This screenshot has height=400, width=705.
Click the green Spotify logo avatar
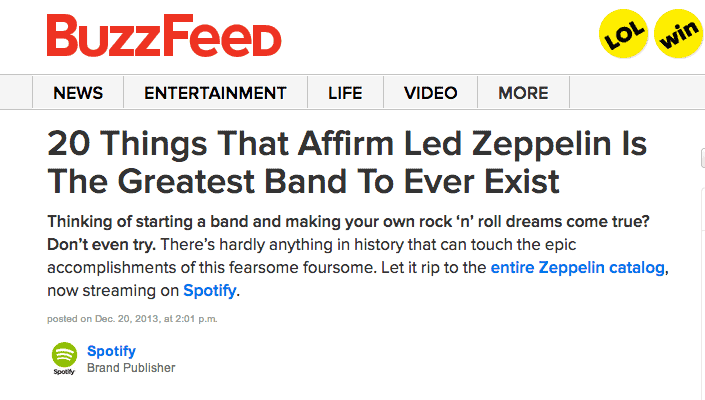[64, 355]
